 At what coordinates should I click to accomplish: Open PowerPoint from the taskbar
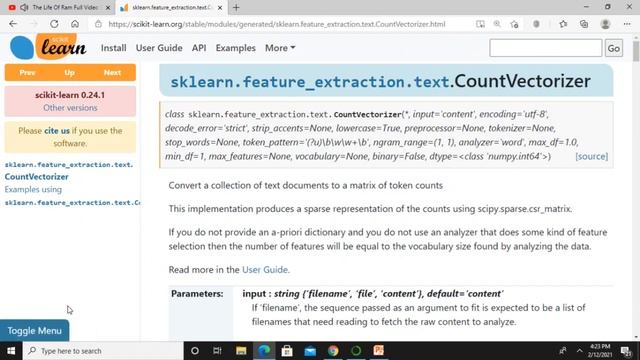pyautogui.click(x=379, y=351)
